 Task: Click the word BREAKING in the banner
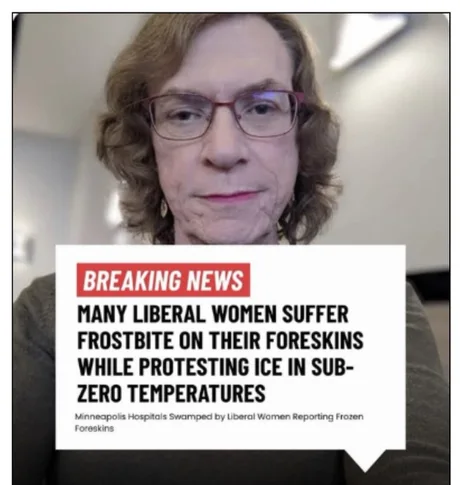tap(132, 280)
